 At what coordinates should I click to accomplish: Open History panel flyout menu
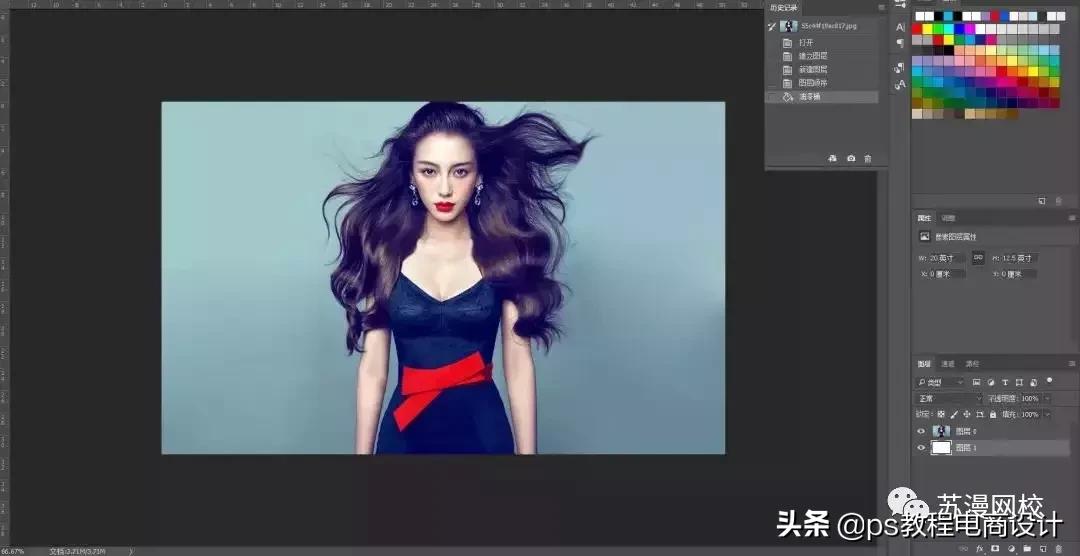[x=882, y=8]
